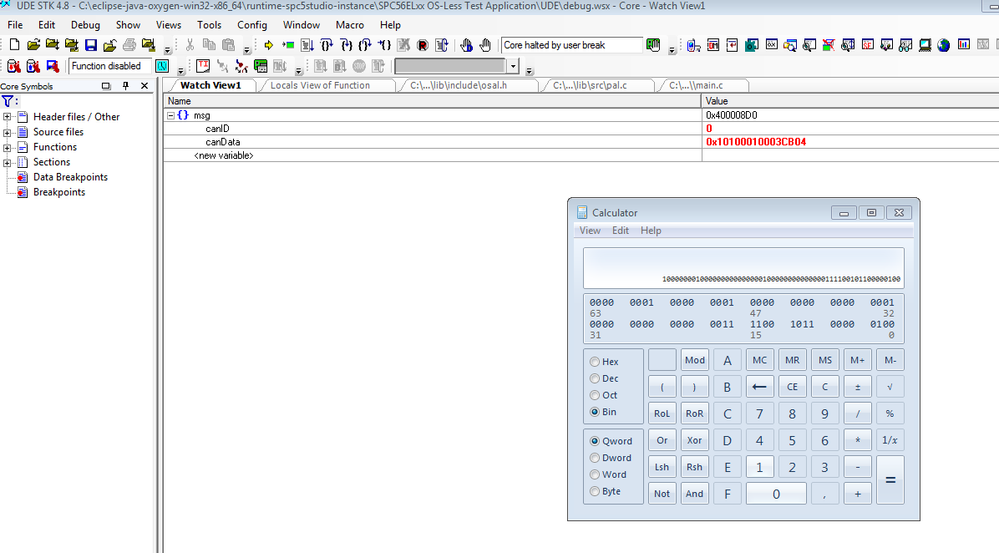Click the Xor button in Calculator
The width and height of the screenshot is (999, 553).
click(694, 440)
